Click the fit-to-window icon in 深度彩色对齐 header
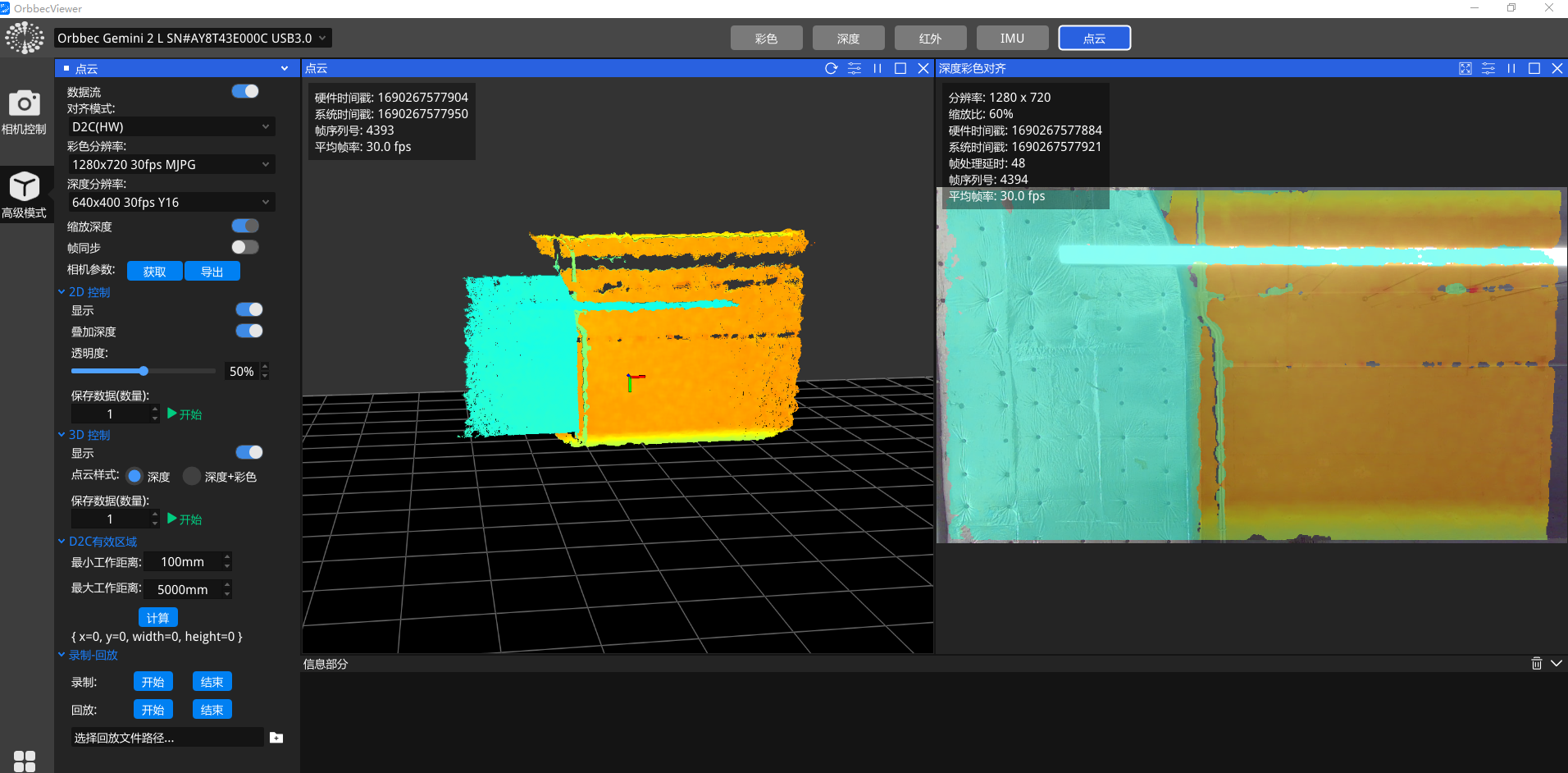This screenshot has width=1568, height=773. point(1465,68)
